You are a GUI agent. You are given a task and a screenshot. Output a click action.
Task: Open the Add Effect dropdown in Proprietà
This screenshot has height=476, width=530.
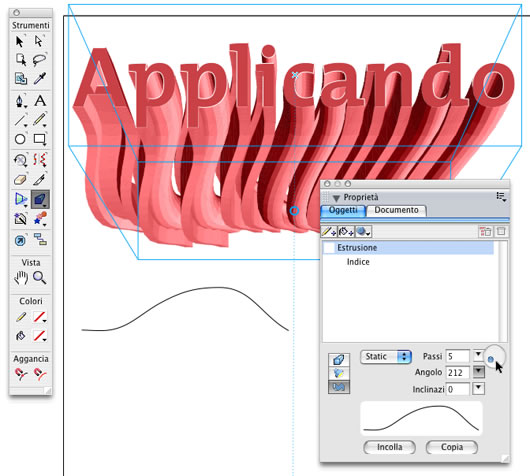point(363,232)
